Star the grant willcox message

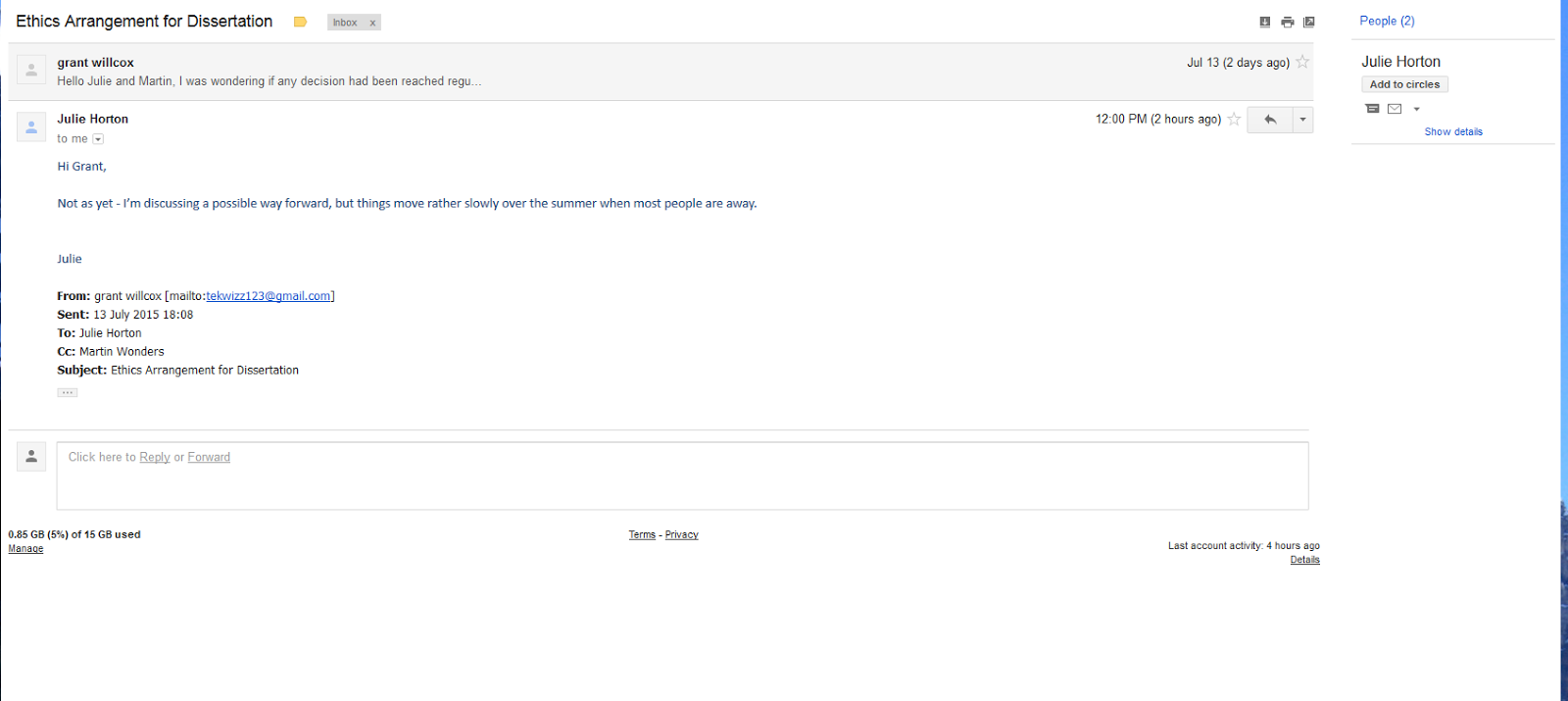point(1302,62)
